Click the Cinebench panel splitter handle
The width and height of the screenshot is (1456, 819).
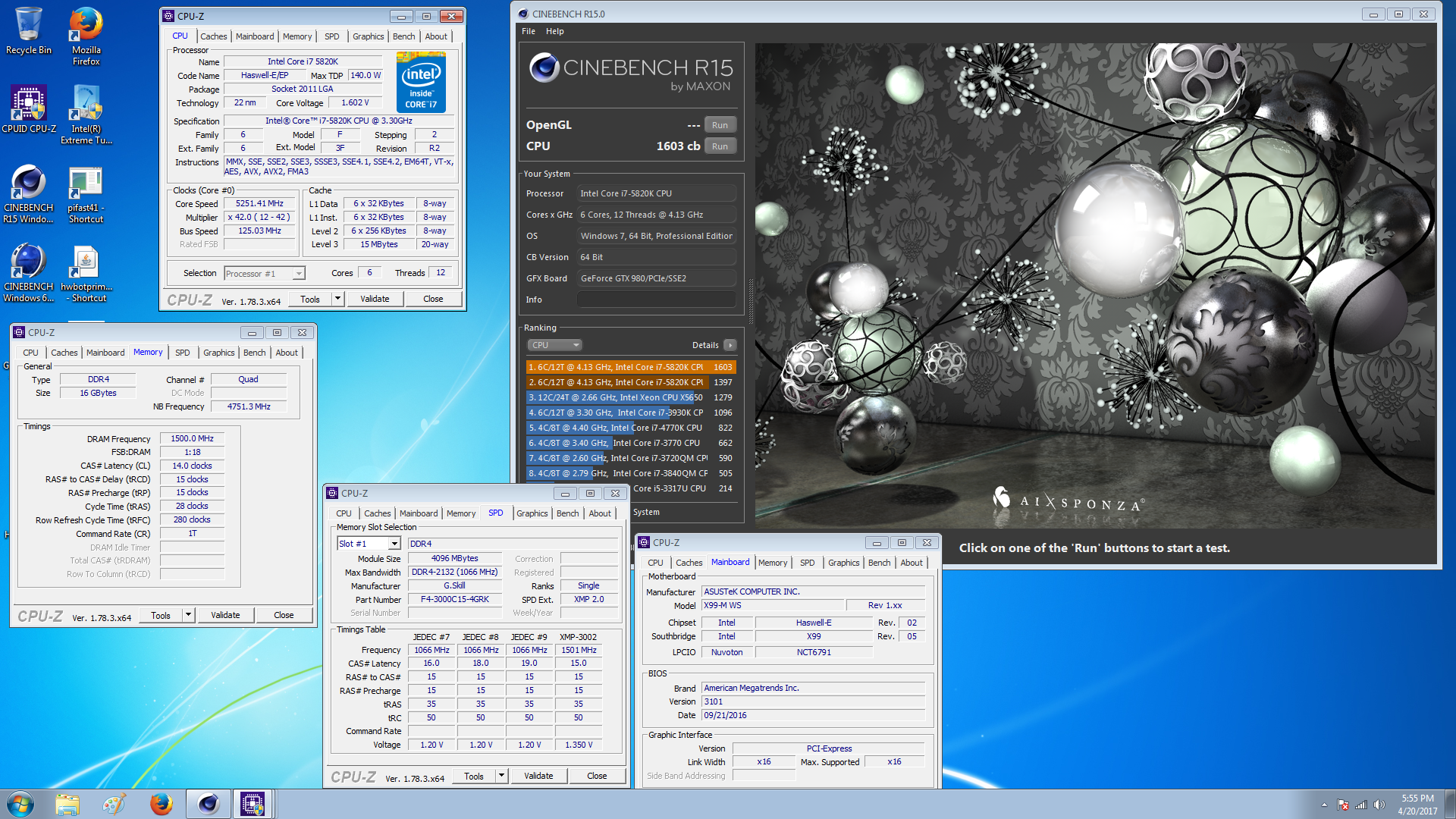[x=752, y=301]
